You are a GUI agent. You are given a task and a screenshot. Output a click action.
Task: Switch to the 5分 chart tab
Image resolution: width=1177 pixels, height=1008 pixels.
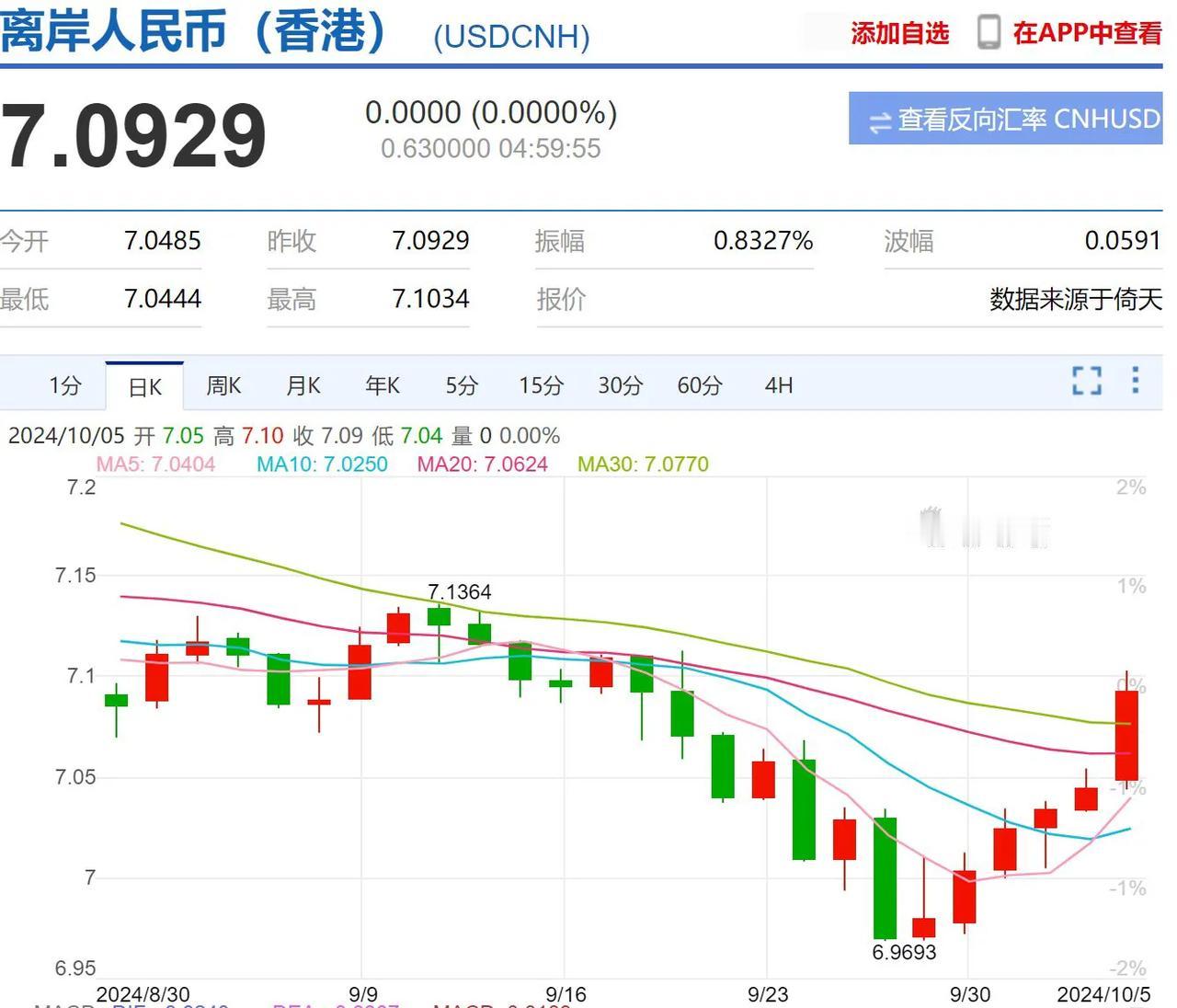click(462, 385)
